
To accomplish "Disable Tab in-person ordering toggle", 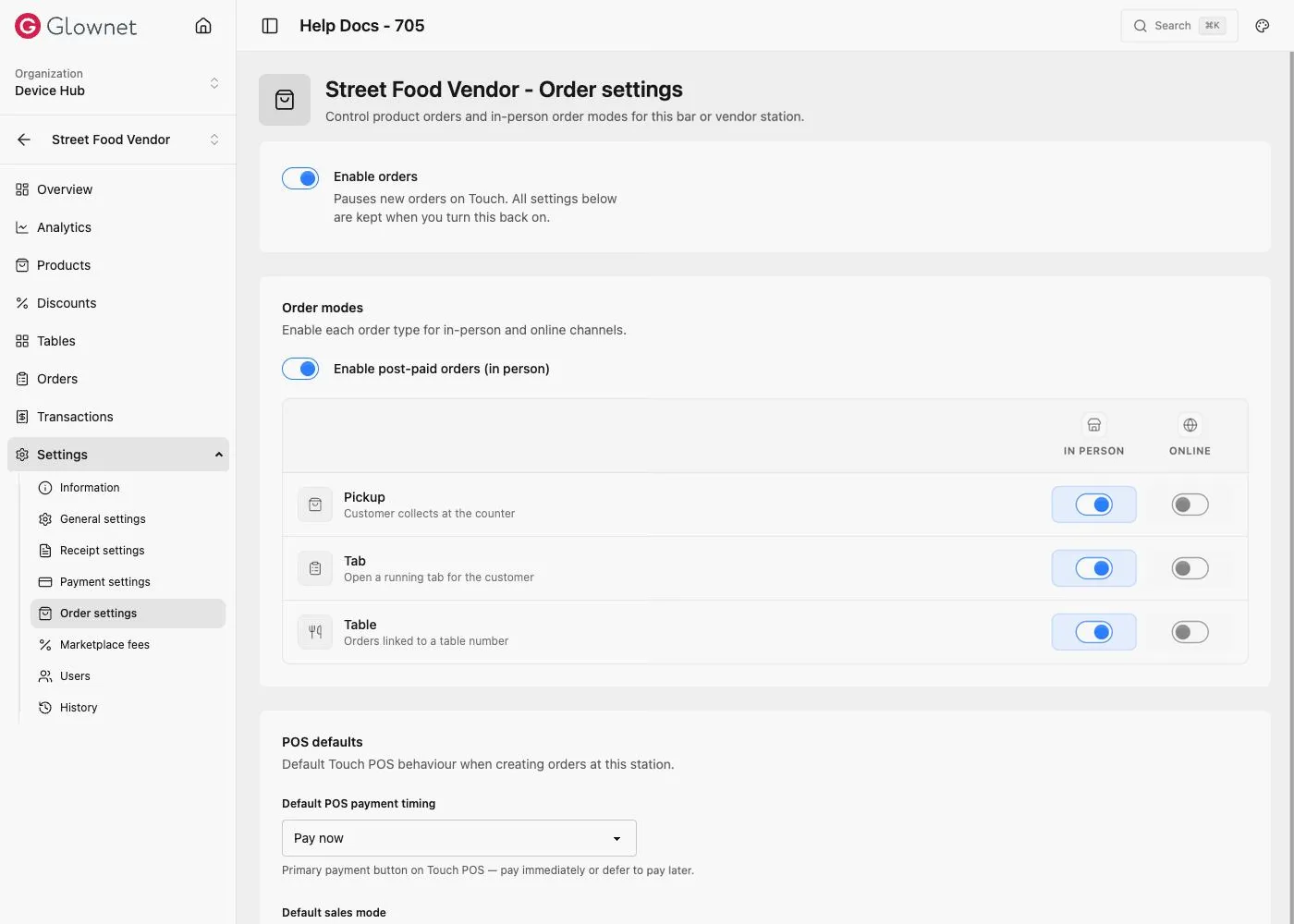I will coord(1094,568).
